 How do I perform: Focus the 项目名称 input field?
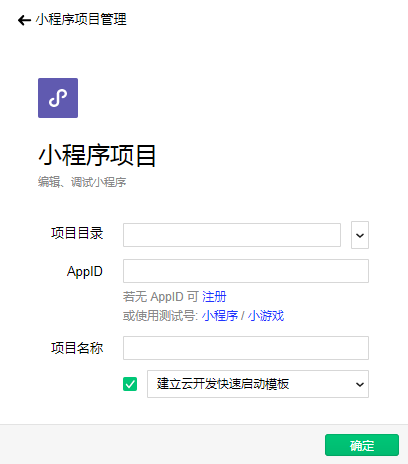point(246,348)
